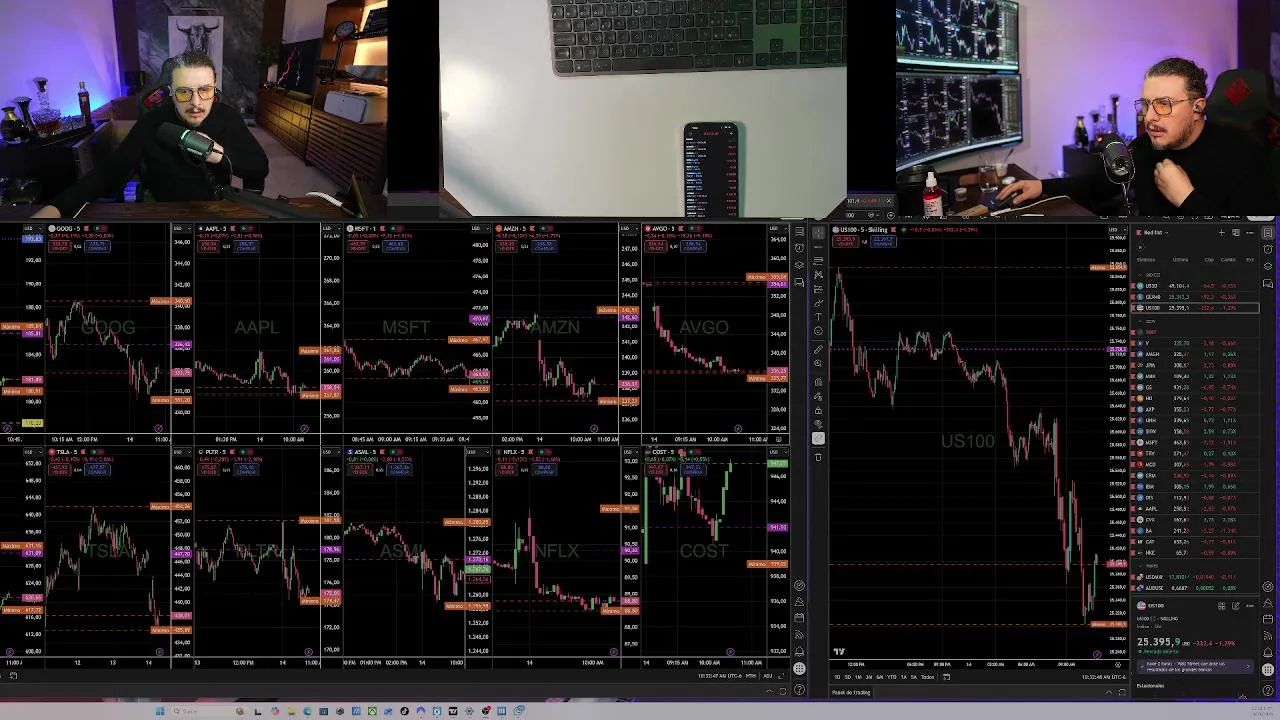The height and width of the screenshot is (720, 1280).
Task: Open watchlist advanced view layout icon
Action: (1236, 232)
